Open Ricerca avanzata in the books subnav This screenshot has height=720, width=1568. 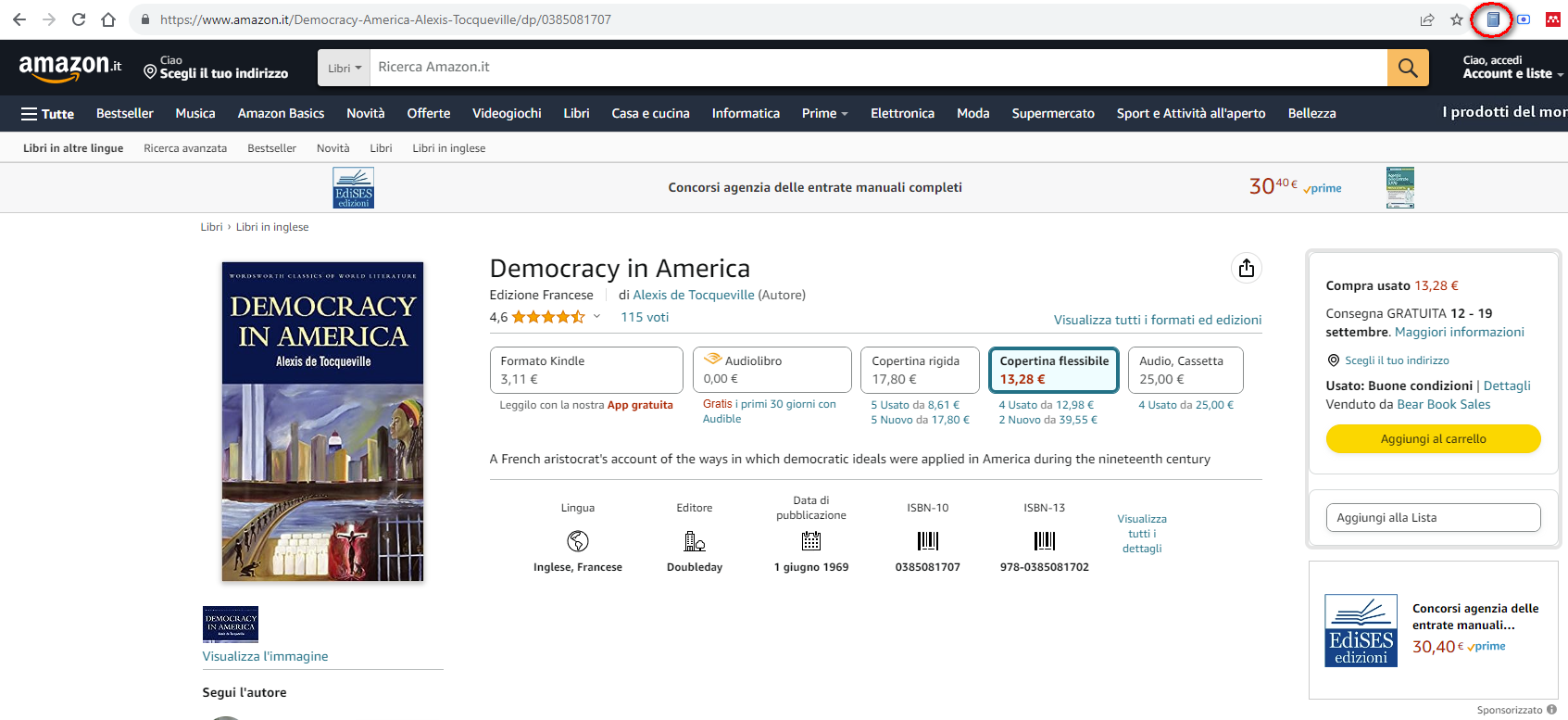pyautogui.click(x=185, y=148)
